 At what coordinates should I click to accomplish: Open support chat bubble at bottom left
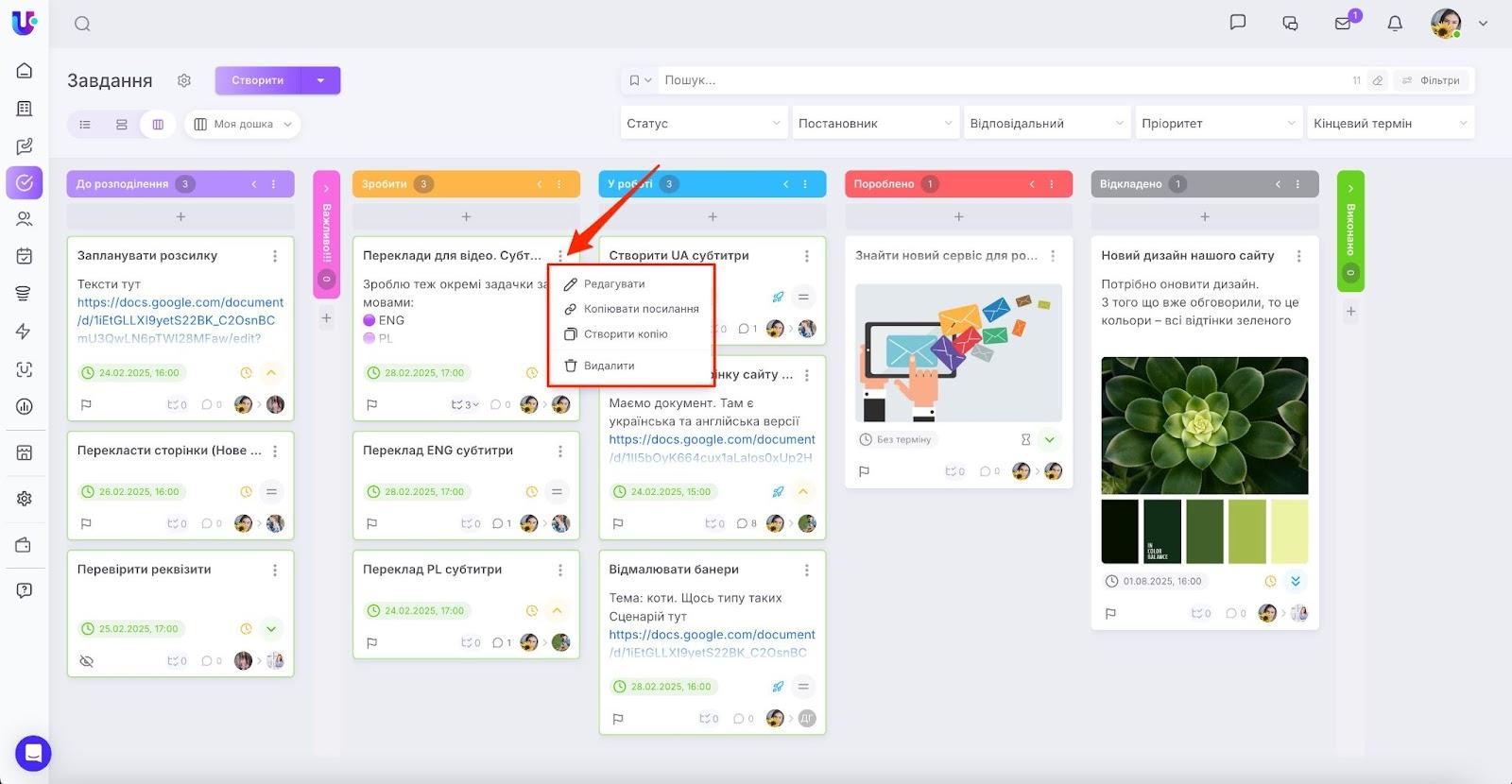click(33, 753)
